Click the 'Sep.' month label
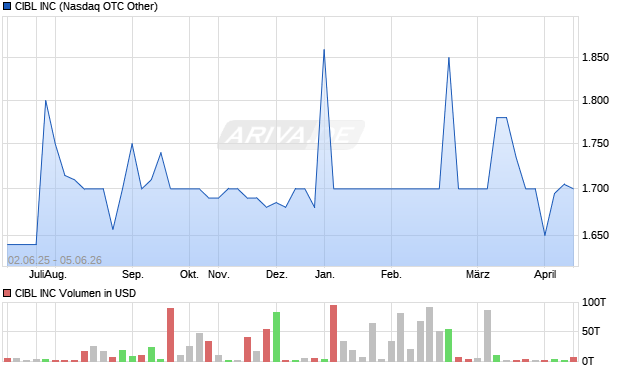The height and width of the screenshot is (371, 620). (132, 274)
